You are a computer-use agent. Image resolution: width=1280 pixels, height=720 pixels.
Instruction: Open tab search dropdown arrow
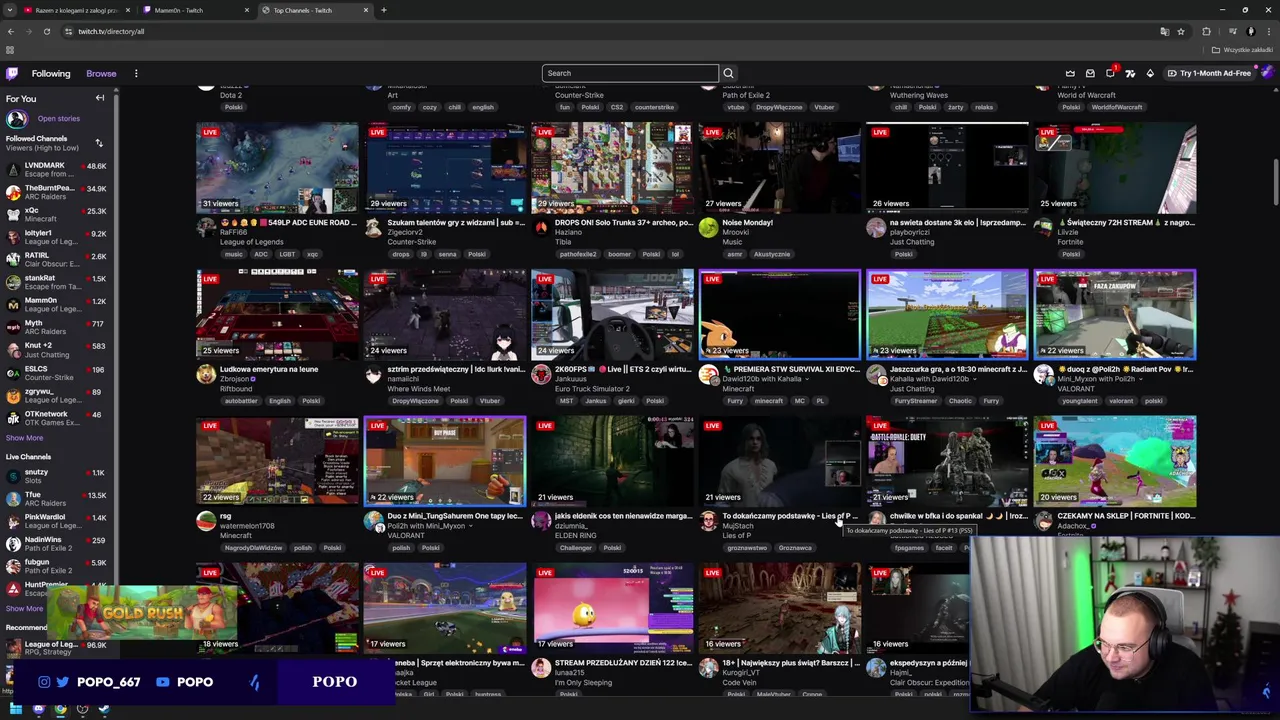[x=8, y=10]
